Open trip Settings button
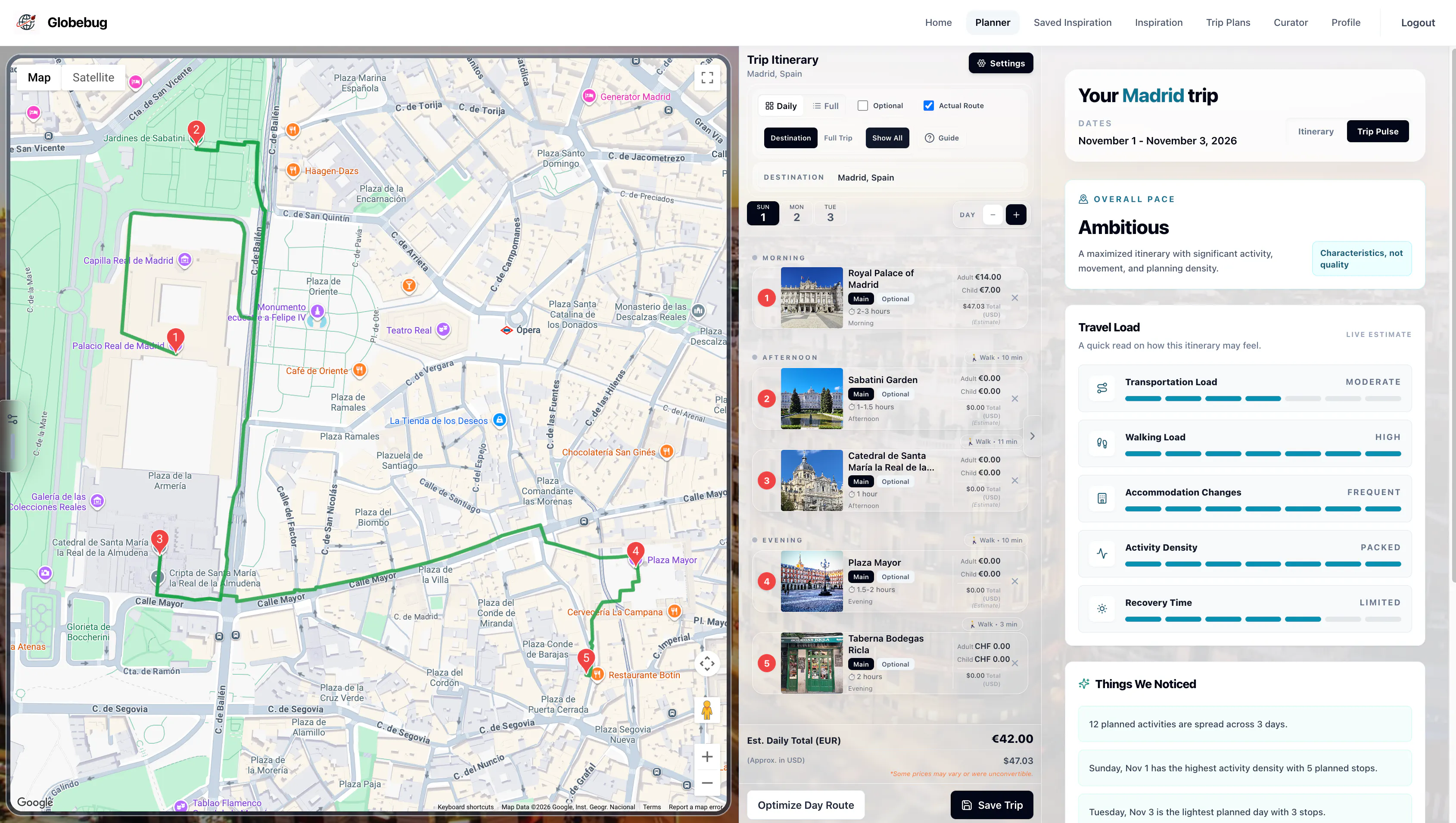 pos(1000,63)
